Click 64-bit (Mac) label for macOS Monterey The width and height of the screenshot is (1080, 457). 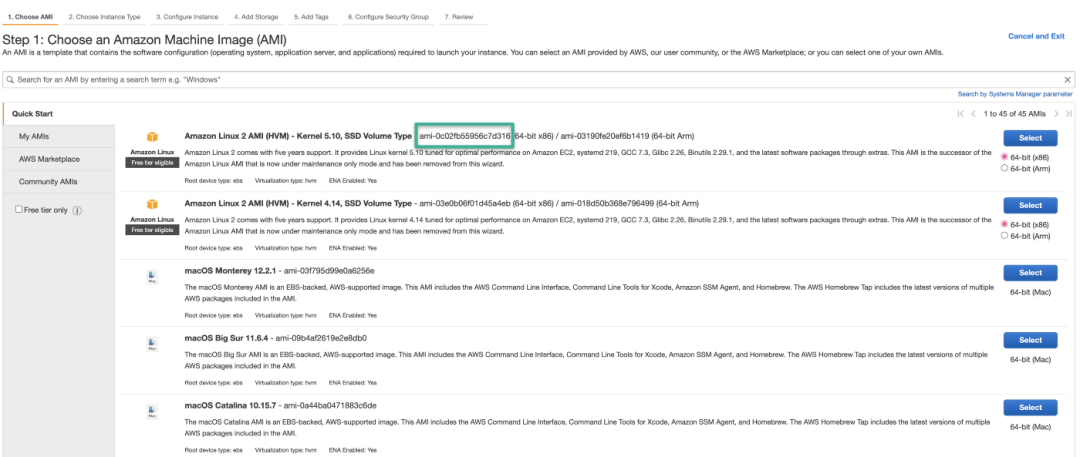(1030, 292)
